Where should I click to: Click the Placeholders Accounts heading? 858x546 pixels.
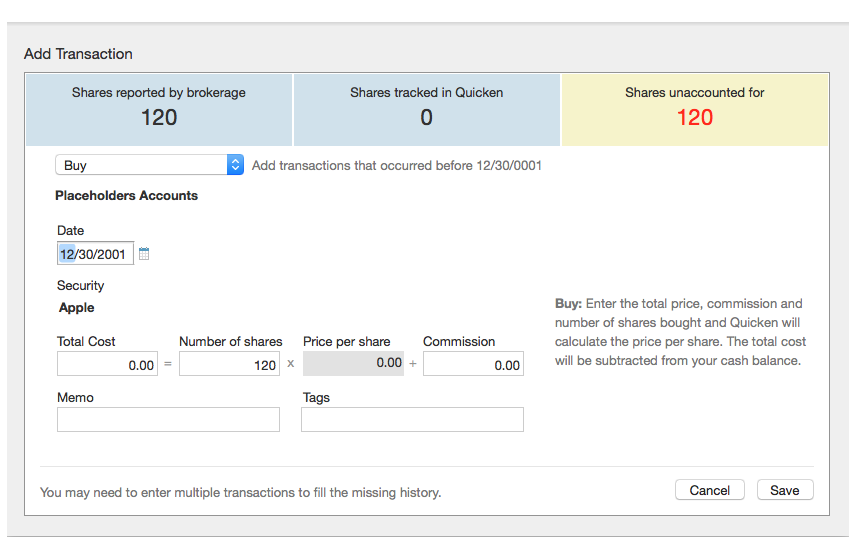point(126,196)
